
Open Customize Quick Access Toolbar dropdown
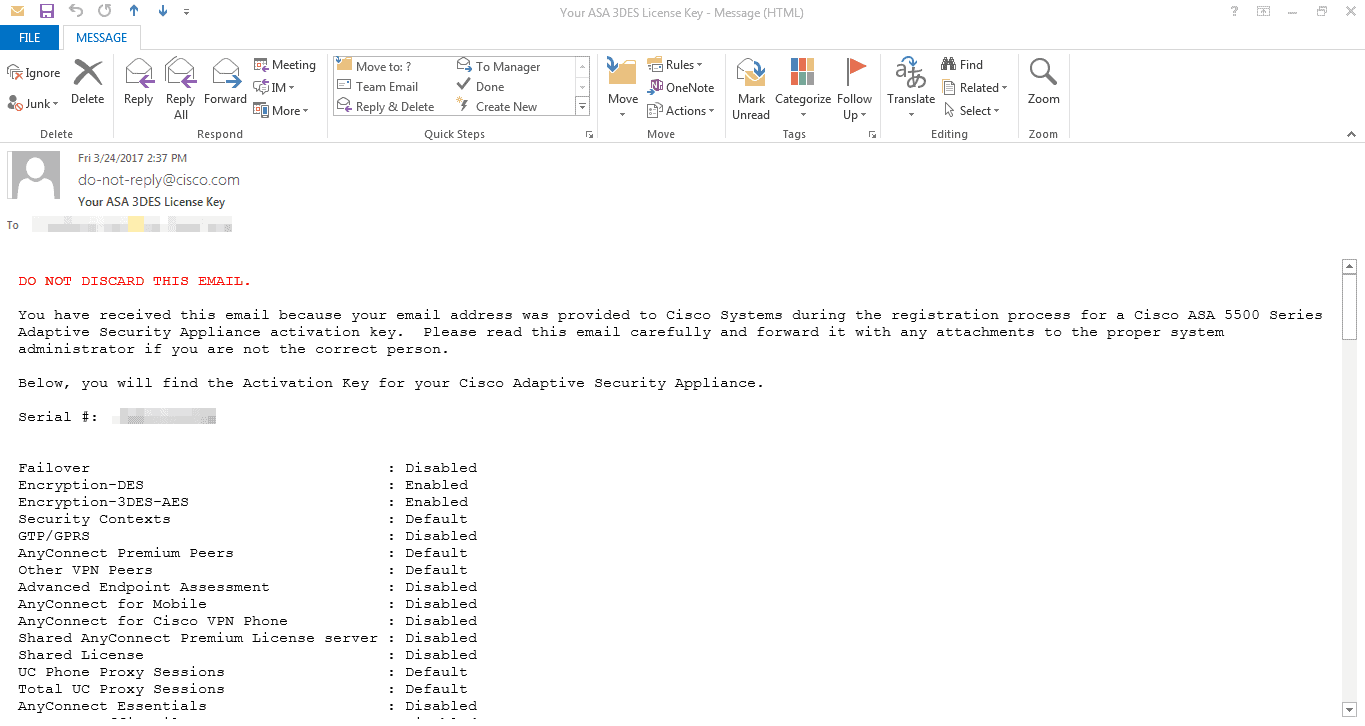pyautogui.click(x=186, y=12)
